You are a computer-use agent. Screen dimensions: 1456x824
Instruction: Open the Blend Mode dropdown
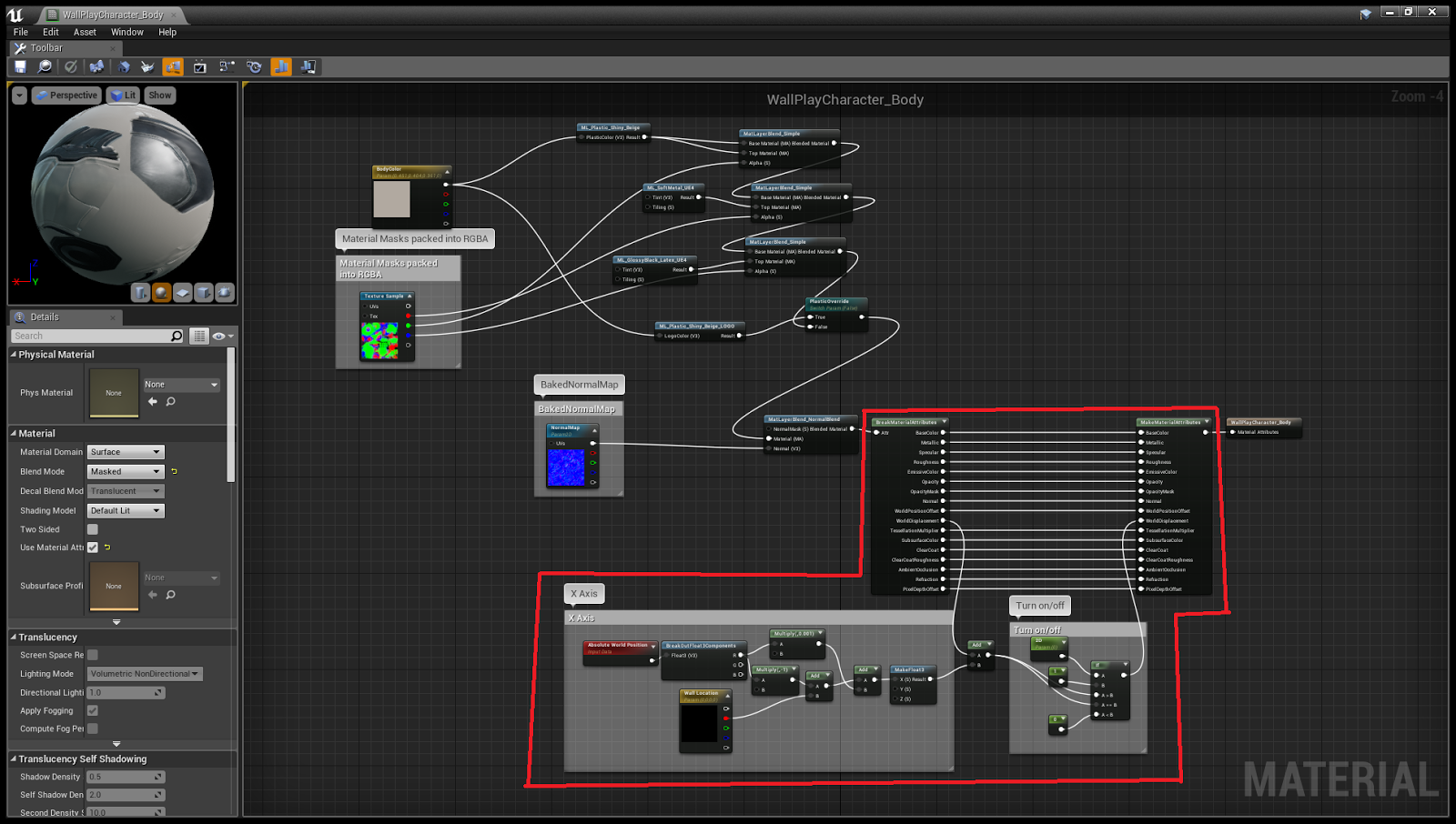pos(125,471)
